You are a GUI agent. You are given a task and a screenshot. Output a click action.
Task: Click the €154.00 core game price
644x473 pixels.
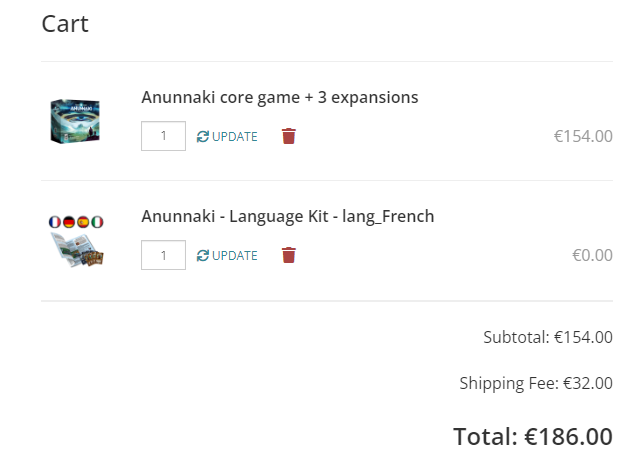point(583,136)
